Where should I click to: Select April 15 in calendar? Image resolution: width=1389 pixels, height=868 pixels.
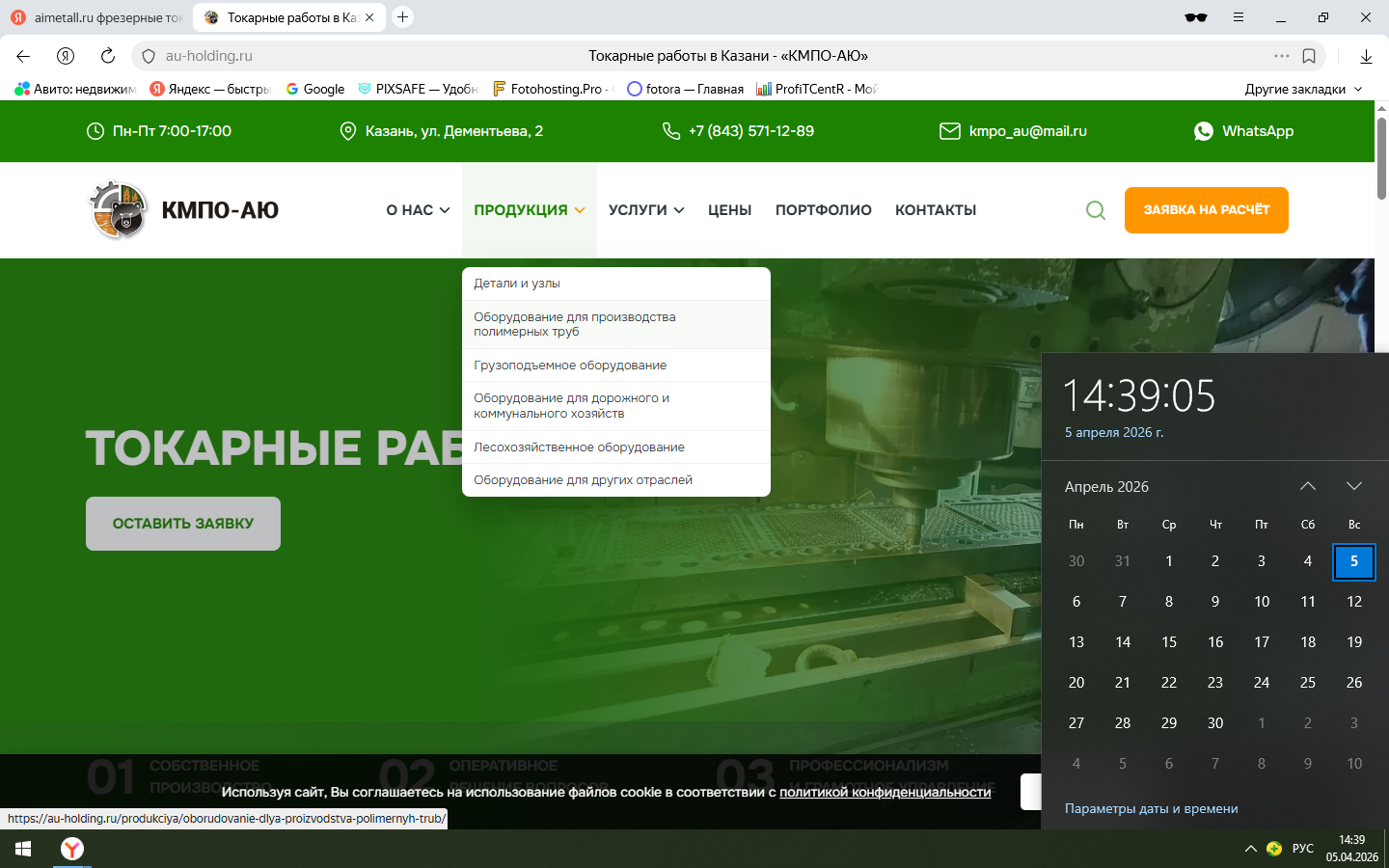point(1168,642)
